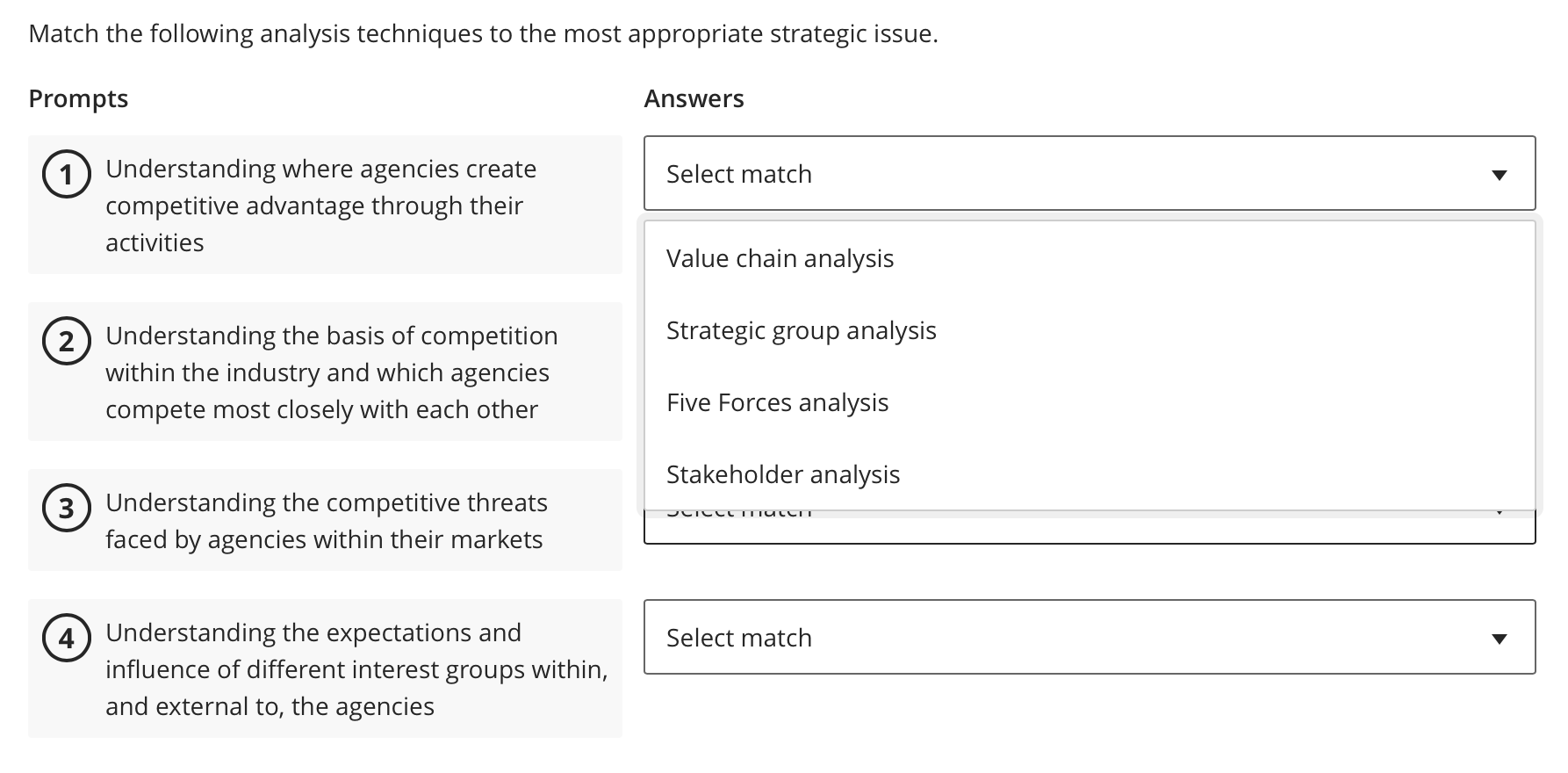Click the arrow on prompt 4's dropdown

click(1499, 638)
